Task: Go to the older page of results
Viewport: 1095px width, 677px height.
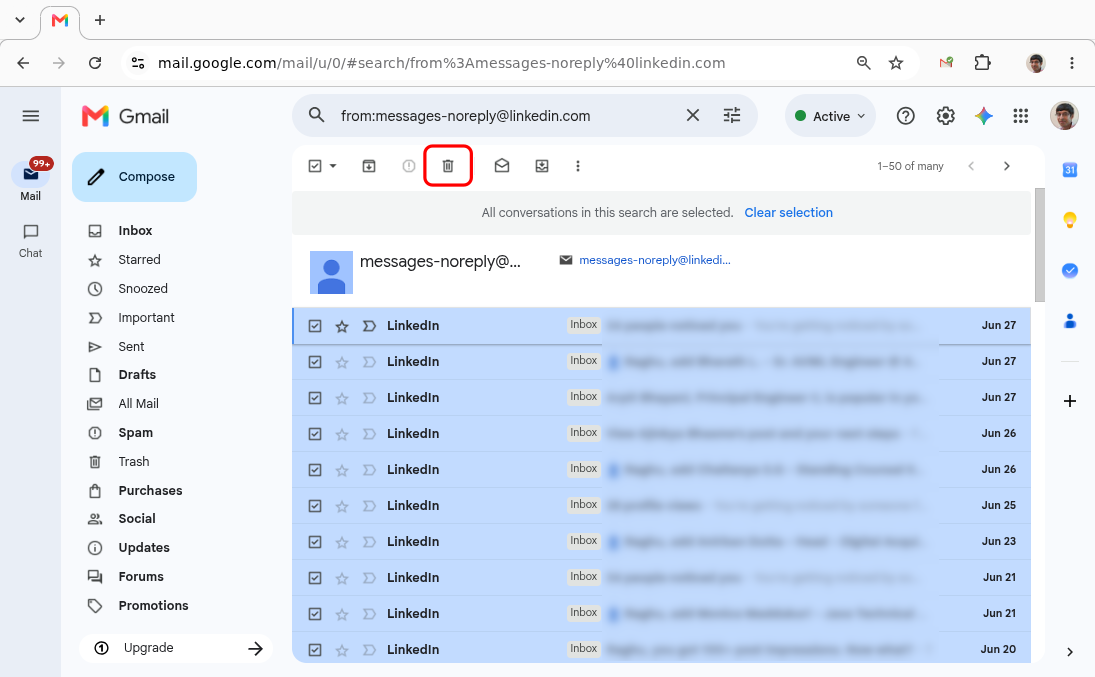Action: click(x=1006, y=166)
